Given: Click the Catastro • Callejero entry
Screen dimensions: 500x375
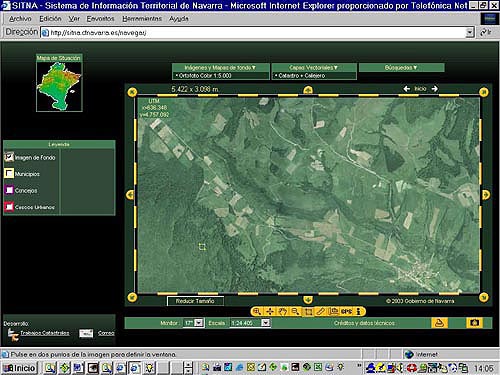Looking at the screenshot, I should pos(300,76).
